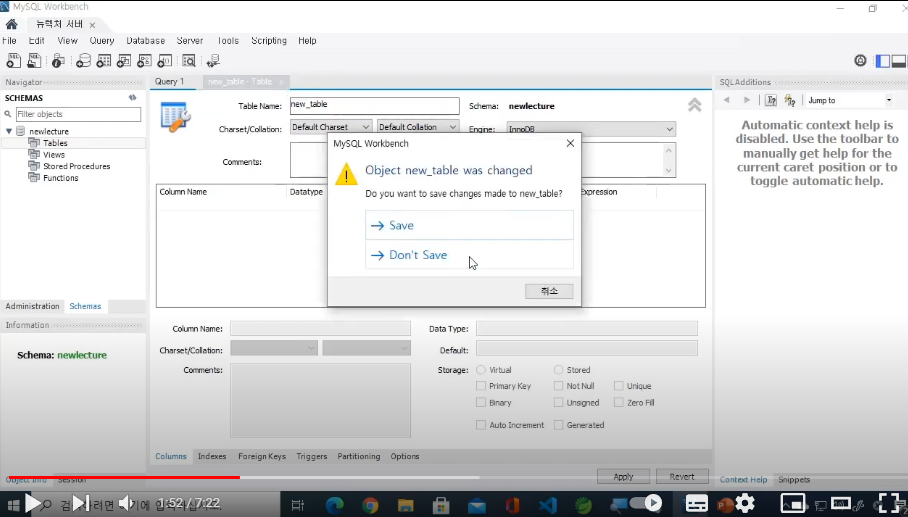Open the preferences gear icon at top right

tap(861, 60)
